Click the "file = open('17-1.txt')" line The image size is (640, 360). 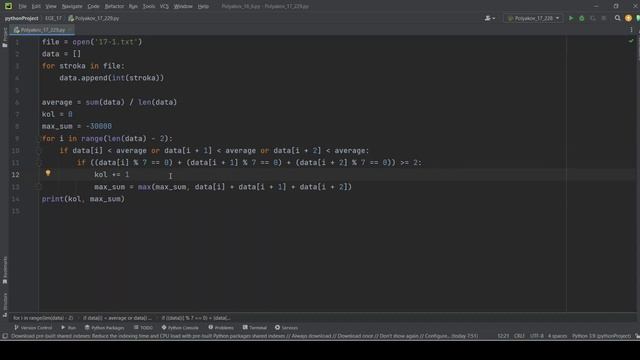click(92, 42)
